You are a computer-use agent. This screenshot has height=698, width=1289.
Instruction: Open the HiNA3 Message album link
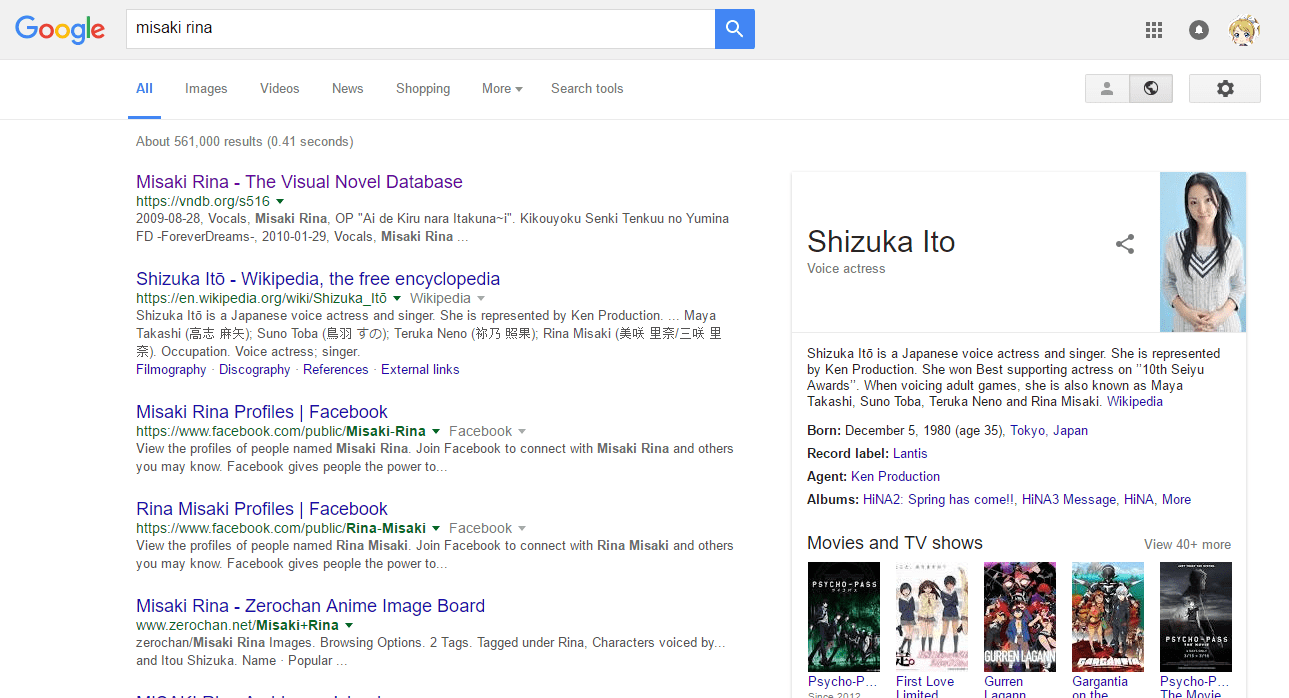coord(1069,500)
